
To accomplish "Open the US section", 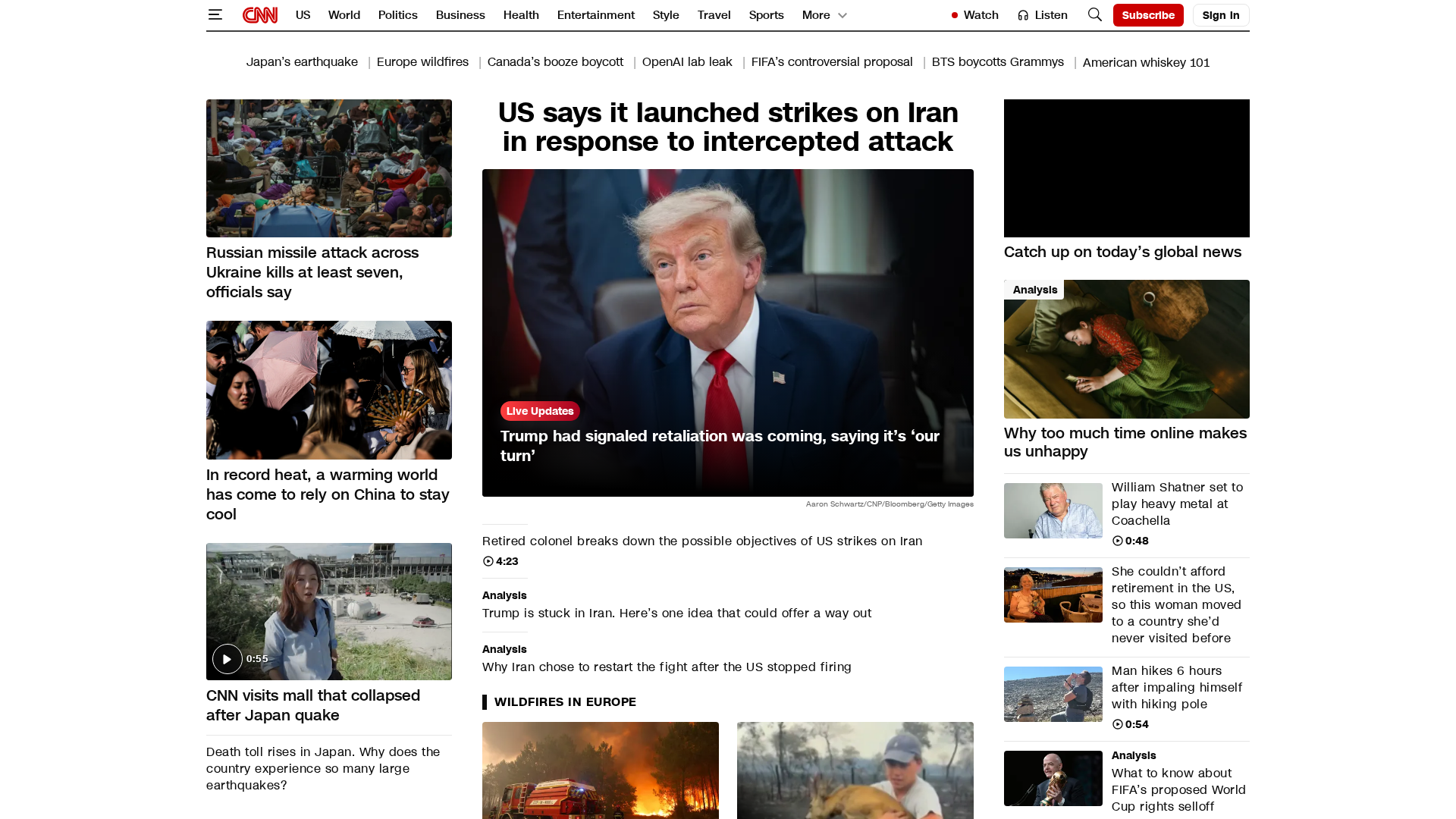I will point(303,15).
